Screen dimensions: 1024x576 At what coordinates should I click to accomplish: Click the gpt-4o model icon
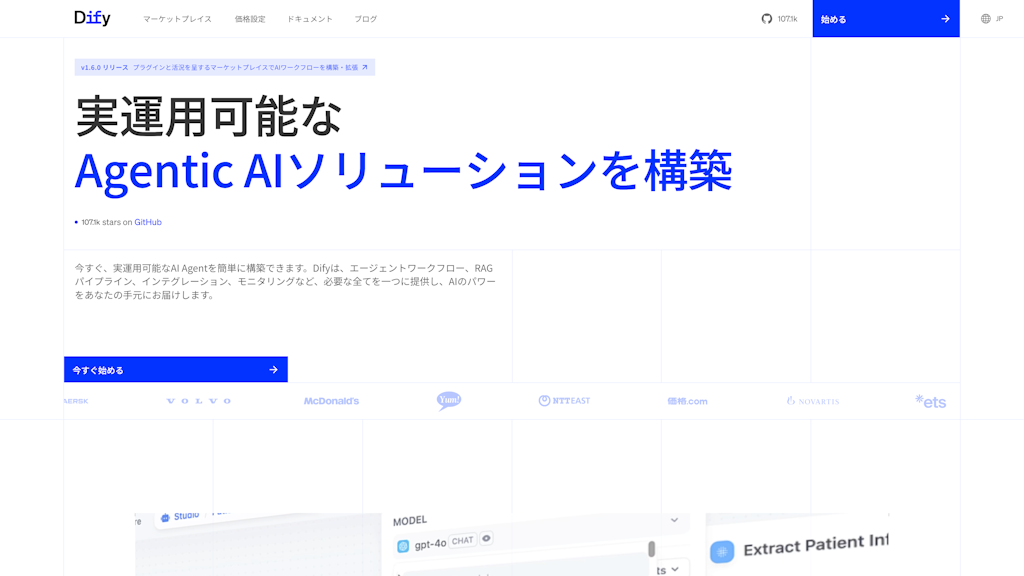[403, 545]
